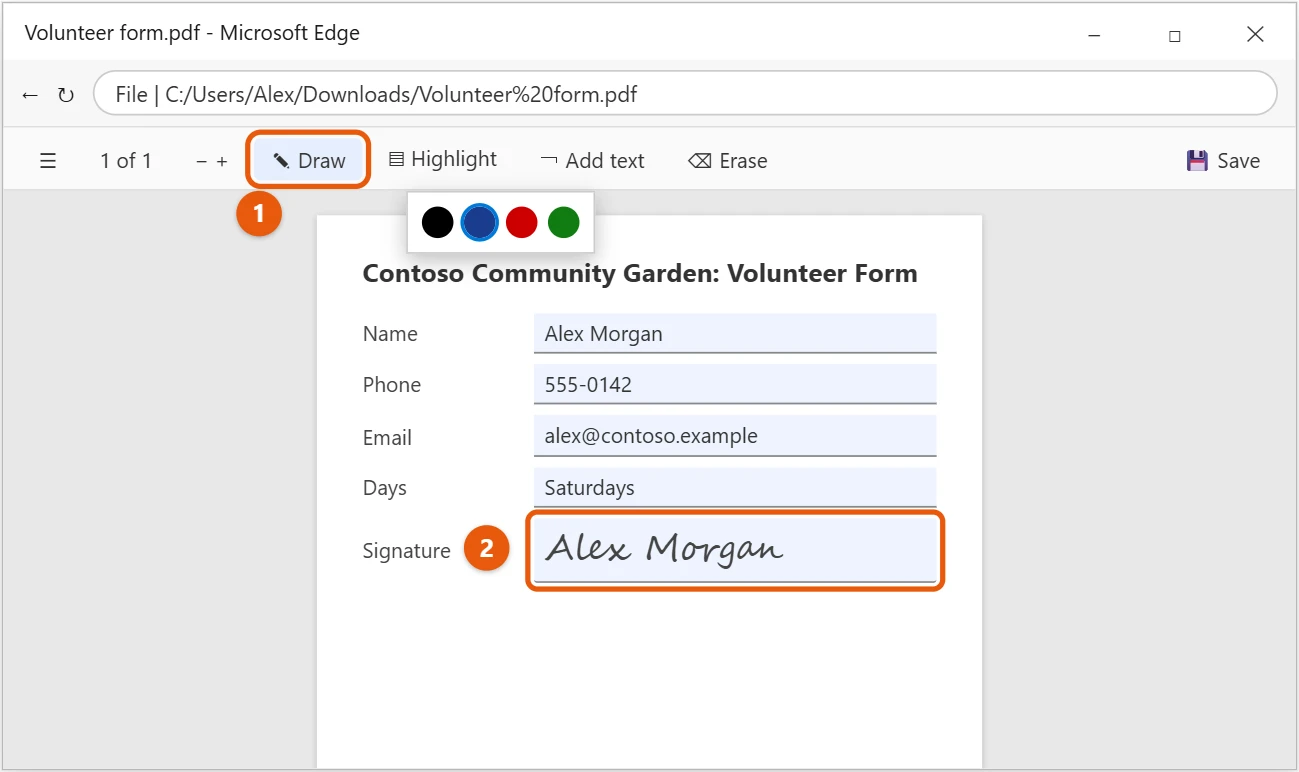Click the Days label text
This screenshot has height=772, width=1299.
(x=384, y=489)
